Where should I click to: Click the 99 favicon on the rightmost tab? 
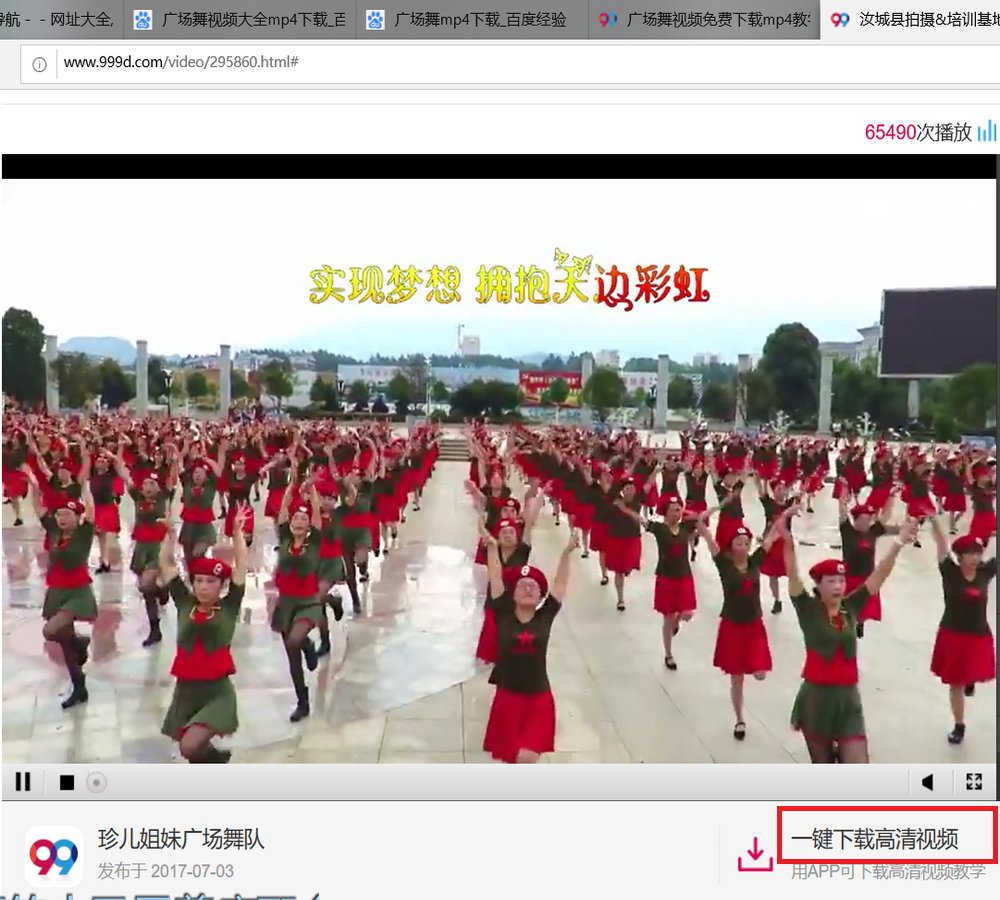point(839,19)
